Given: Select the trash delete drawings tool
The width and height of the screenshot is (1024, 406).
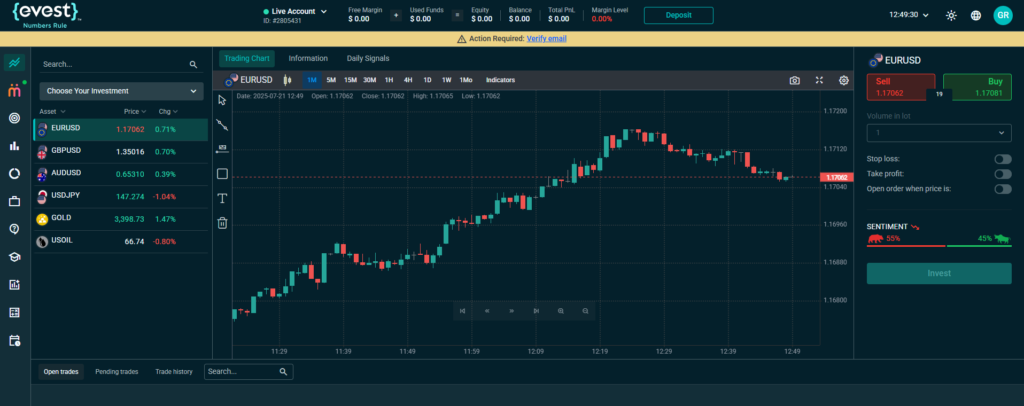Looking at the screenshot, I should [x=222, y=223].
